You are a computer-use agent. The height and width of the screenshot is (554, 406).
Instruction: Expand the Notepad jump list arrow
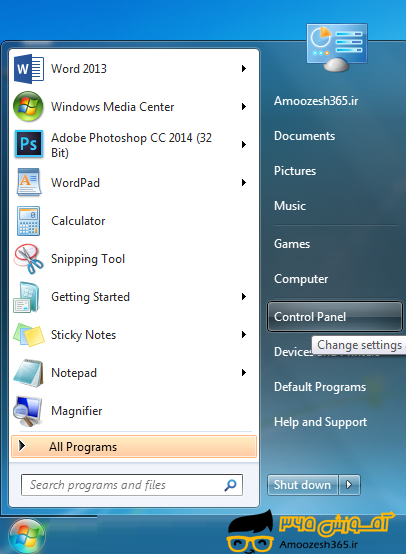[x=244, y=372]
